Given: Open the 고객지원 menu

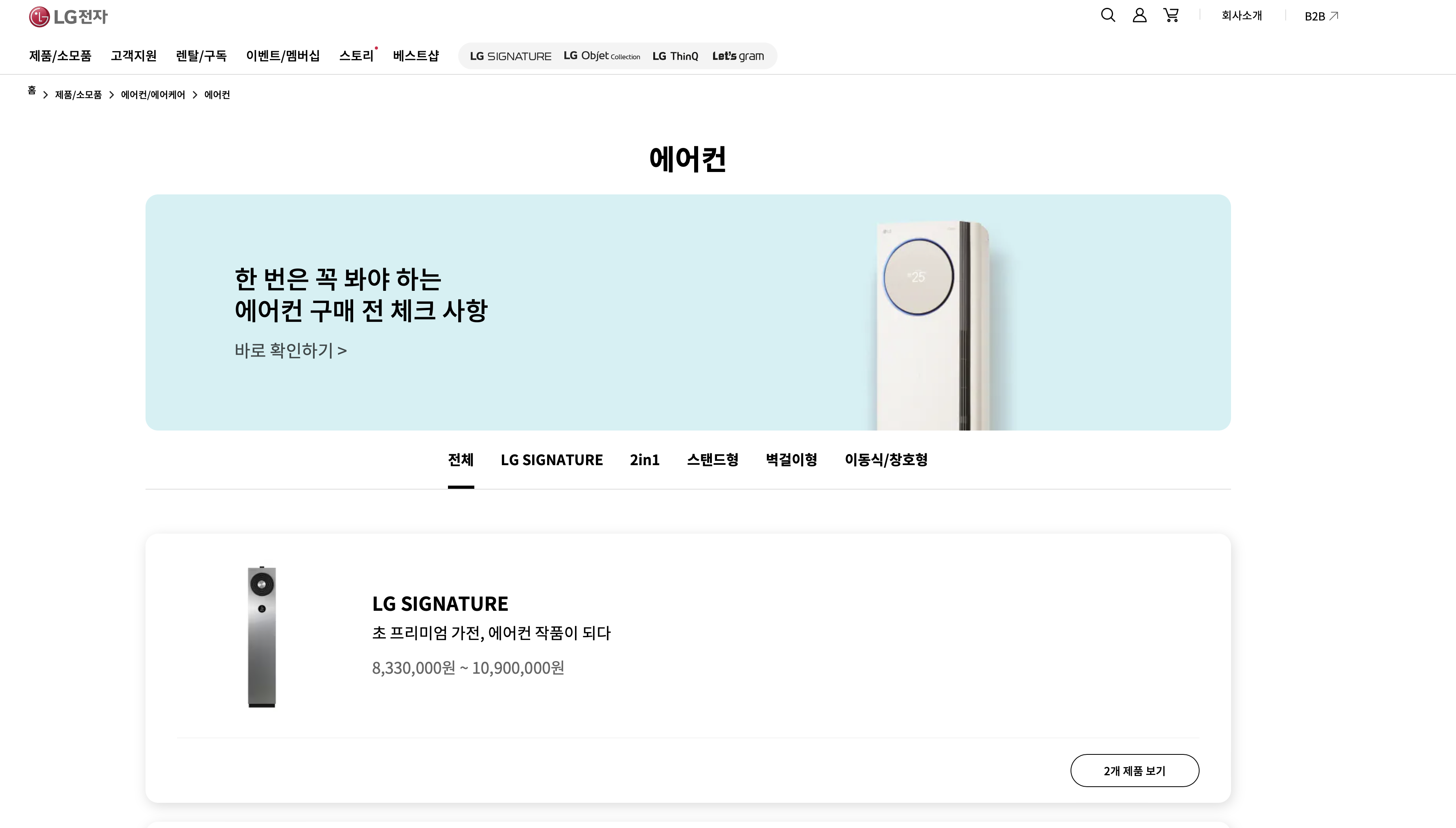Looking at the screenshot, I should pyautogui.click(x=133, y=56).
